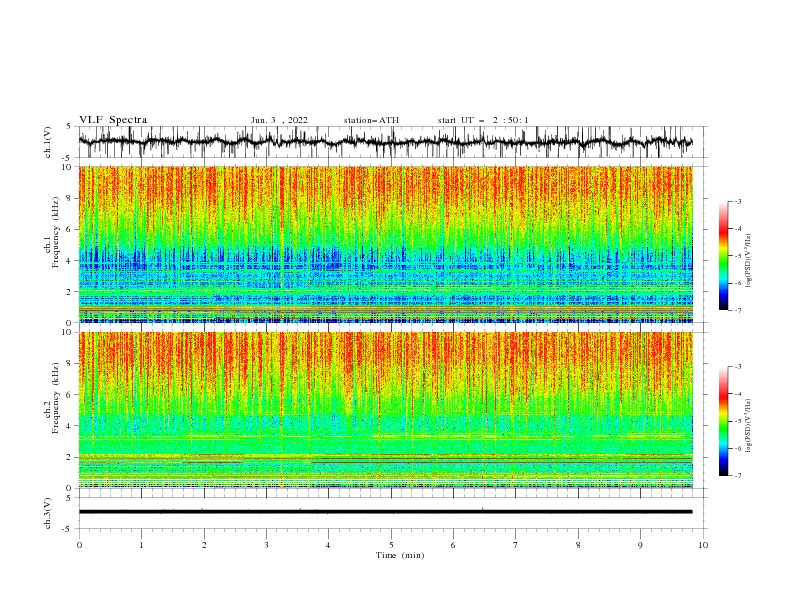Click the ch.1 spectrogram panel
The width and height of the screenshot is (792, 612).
point(385,244)
